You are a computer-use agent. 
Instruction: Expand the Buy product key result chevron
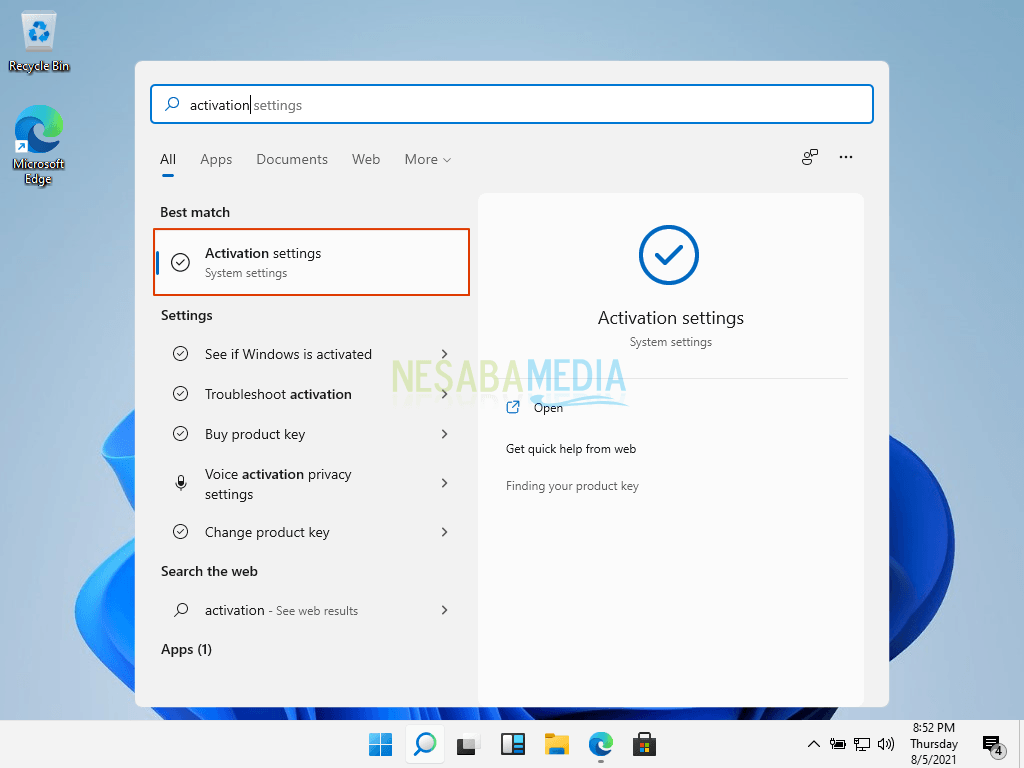tap(444, 434)
